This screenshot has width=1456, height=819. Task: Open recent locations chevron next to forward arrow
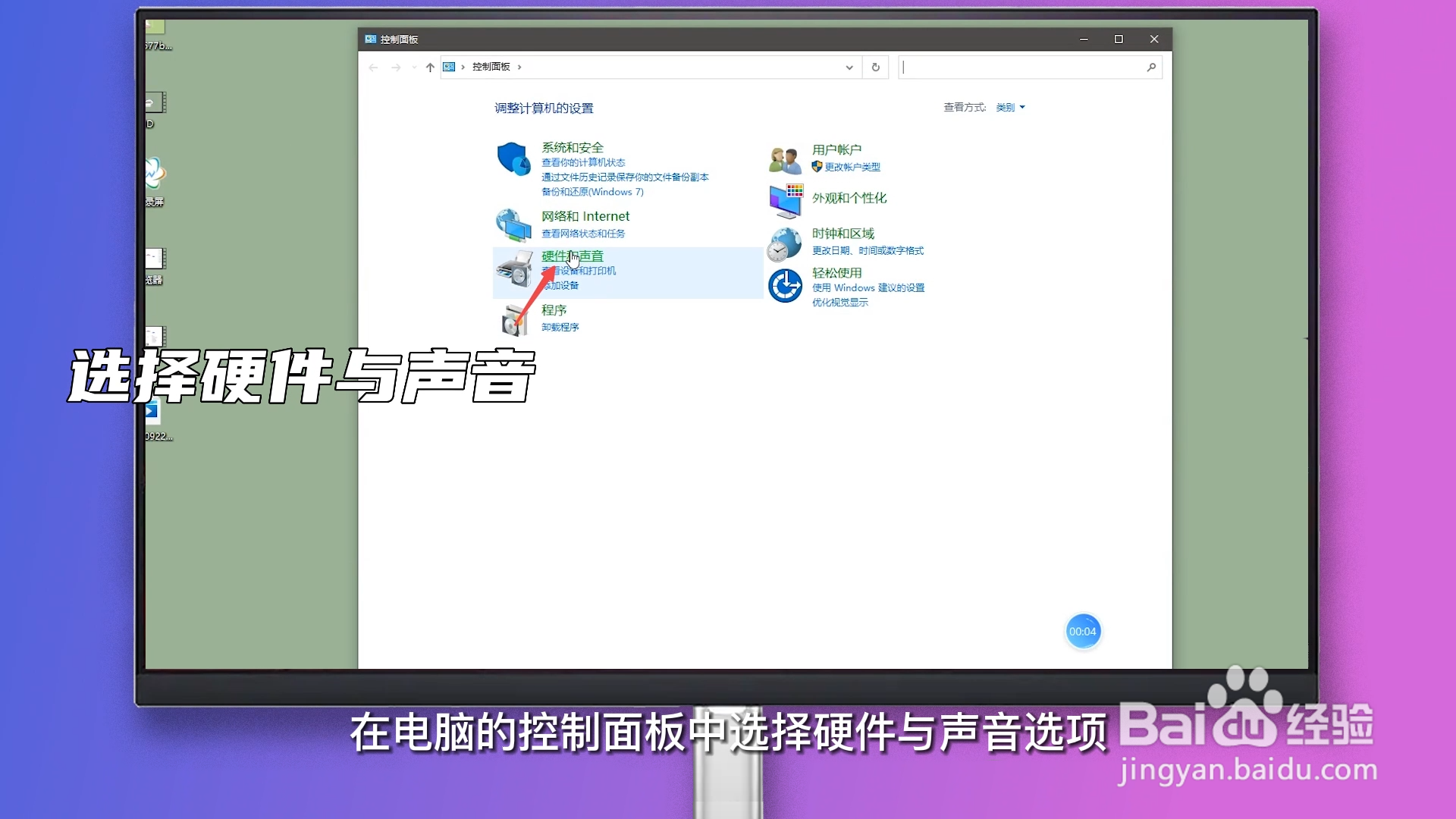pyautogui.click(x=413, y=67)
